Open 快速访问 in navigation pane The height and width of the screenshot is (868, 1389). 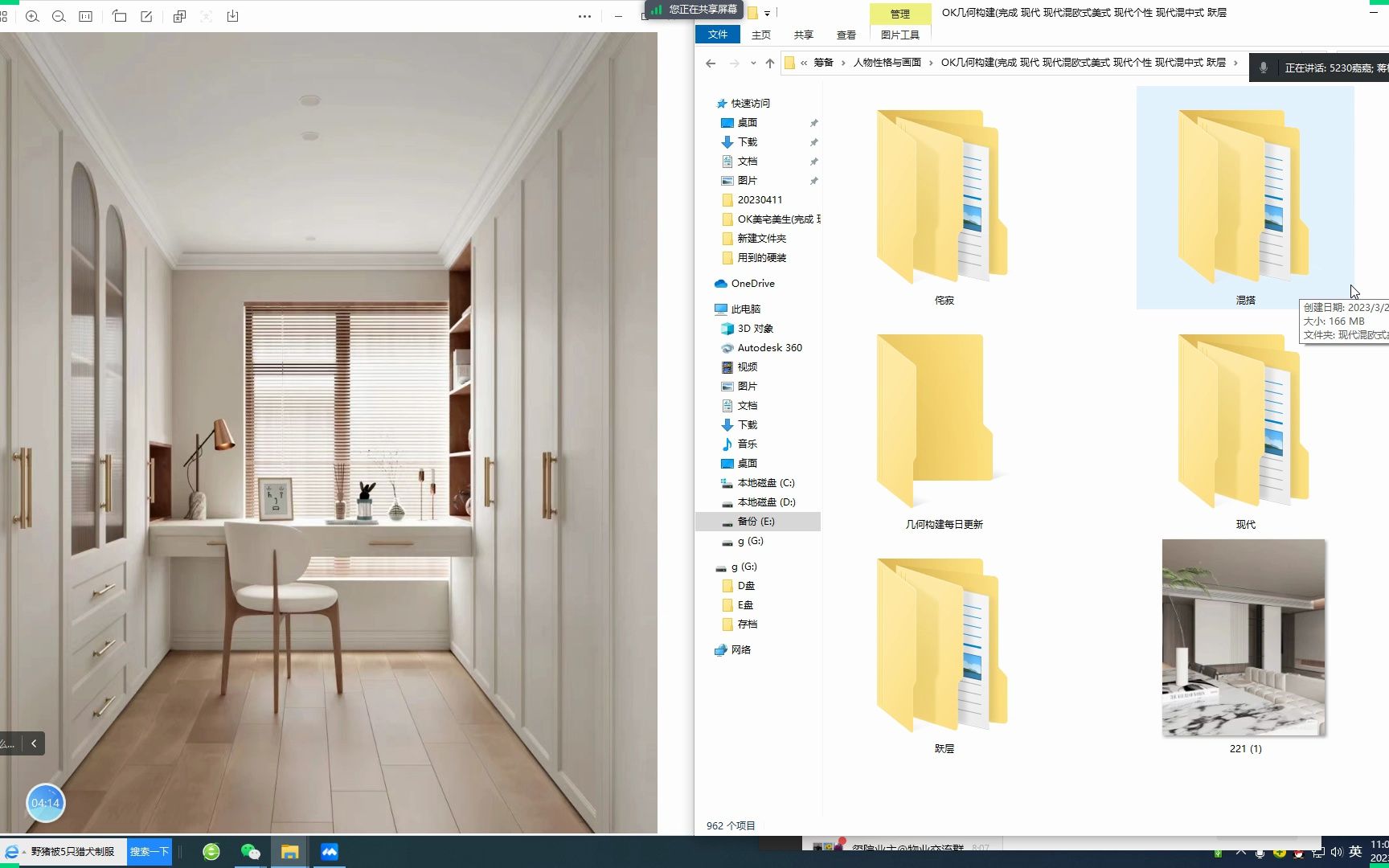point(750,104)
